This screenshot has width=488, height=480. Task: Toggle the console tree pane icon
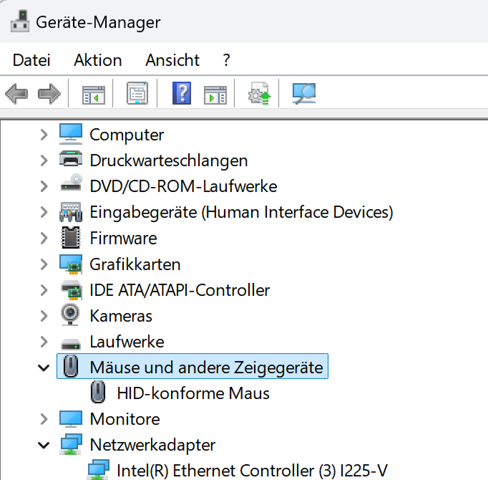[x=94, y=94]
